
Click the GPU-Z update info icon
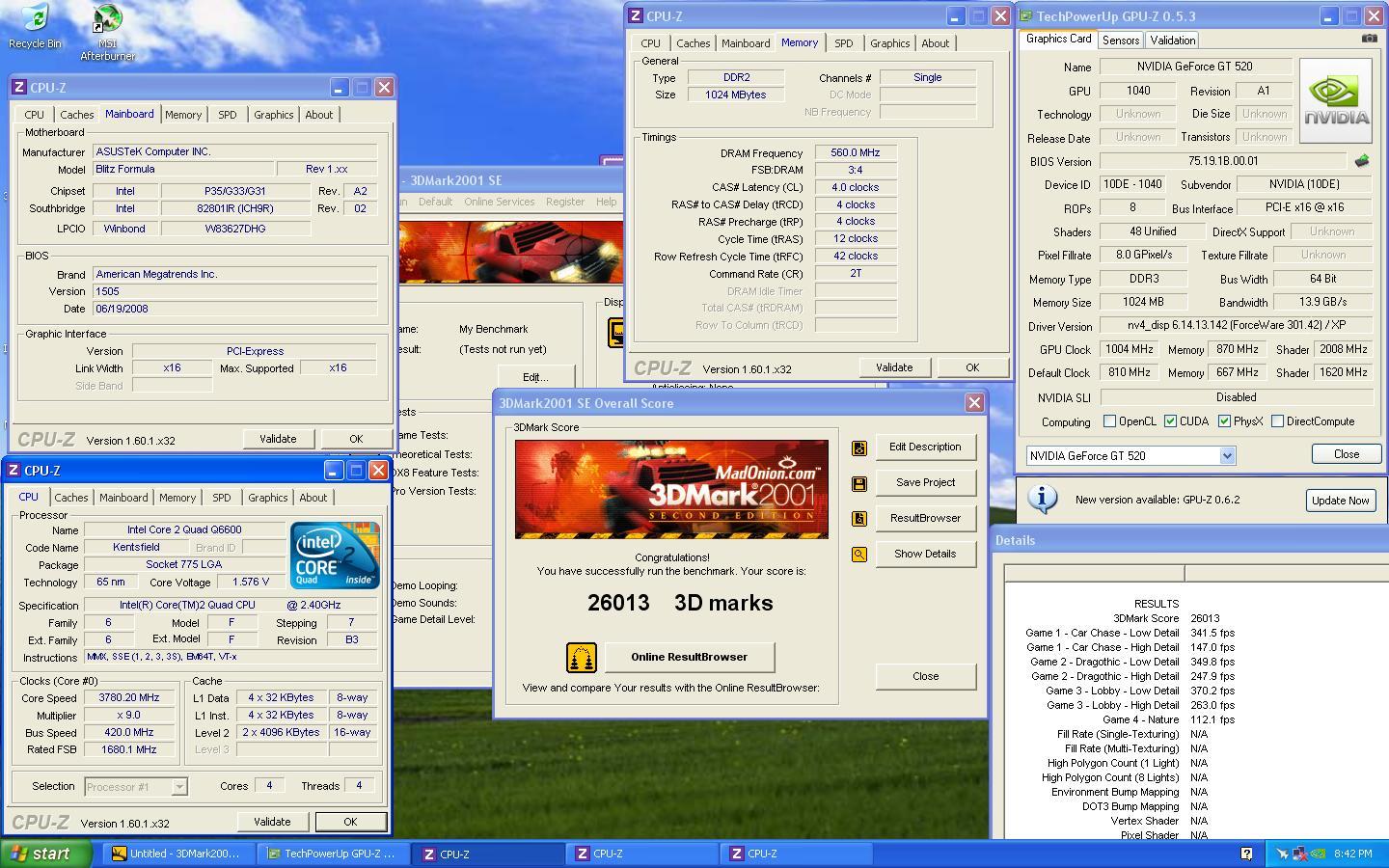[1042, 499]
